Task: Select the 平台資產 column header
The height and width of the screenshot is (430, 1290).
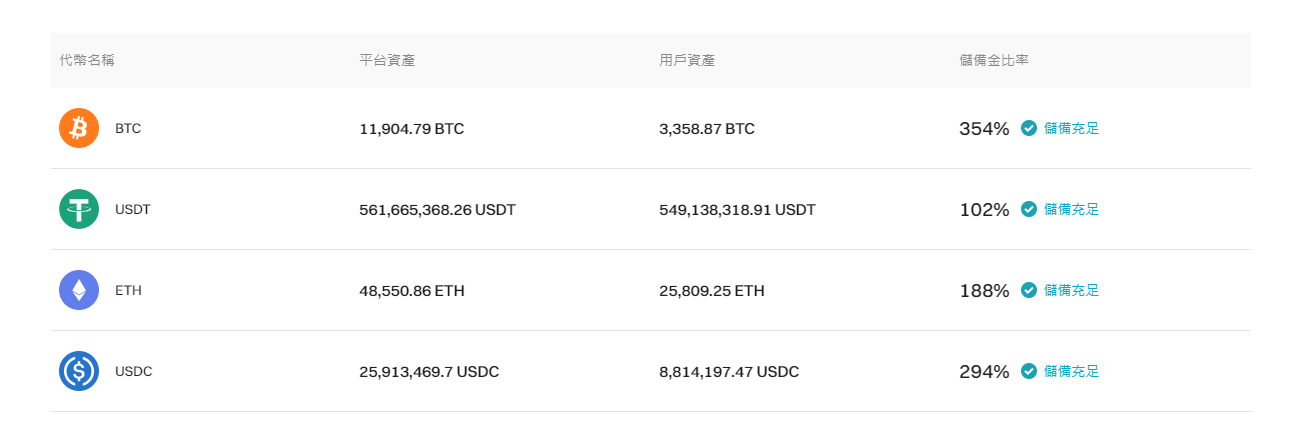Action: coord(387,60)
